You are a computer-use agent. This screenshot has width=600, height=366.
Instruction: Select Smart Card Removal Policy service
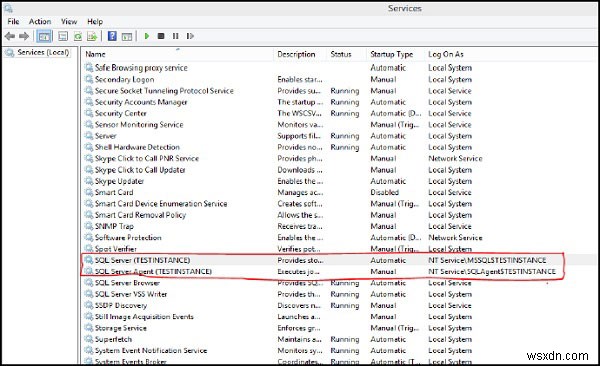coord(140,215)
